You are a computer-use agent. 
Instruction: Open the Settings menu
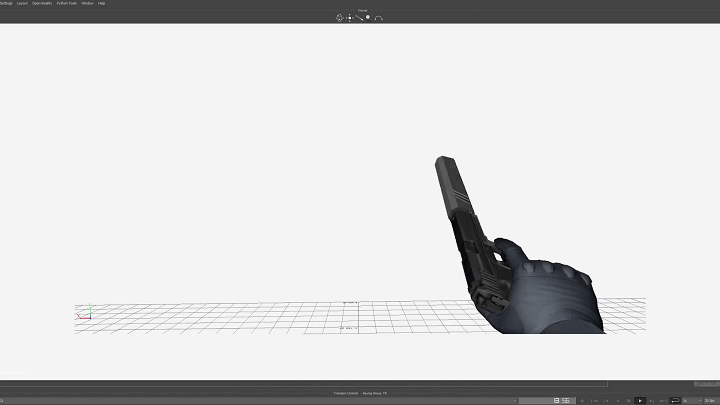click(5, 3)
